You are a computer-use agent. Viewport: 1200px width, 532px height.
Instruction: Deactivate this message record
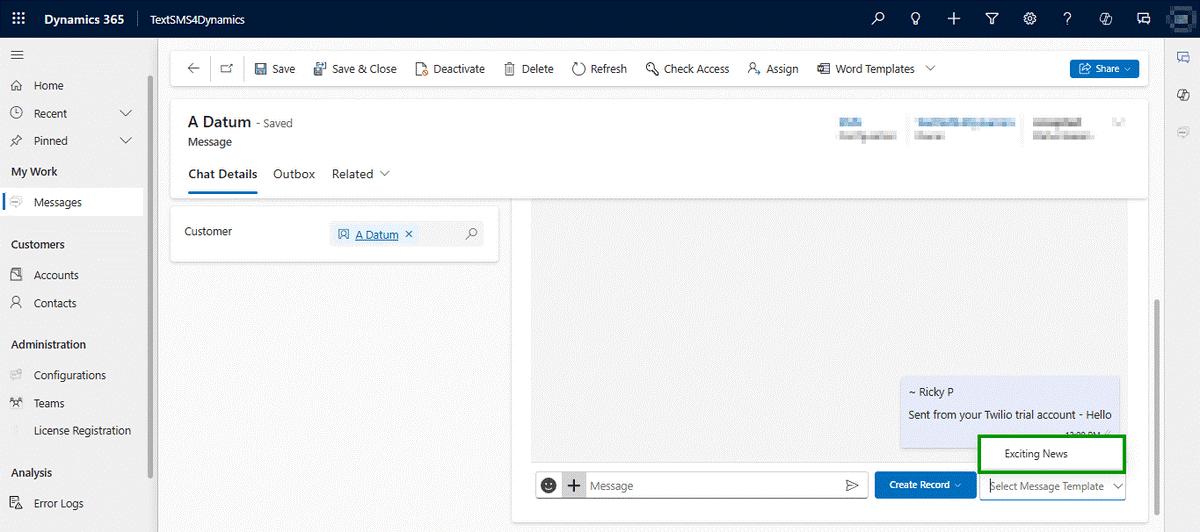pos(449,69)
